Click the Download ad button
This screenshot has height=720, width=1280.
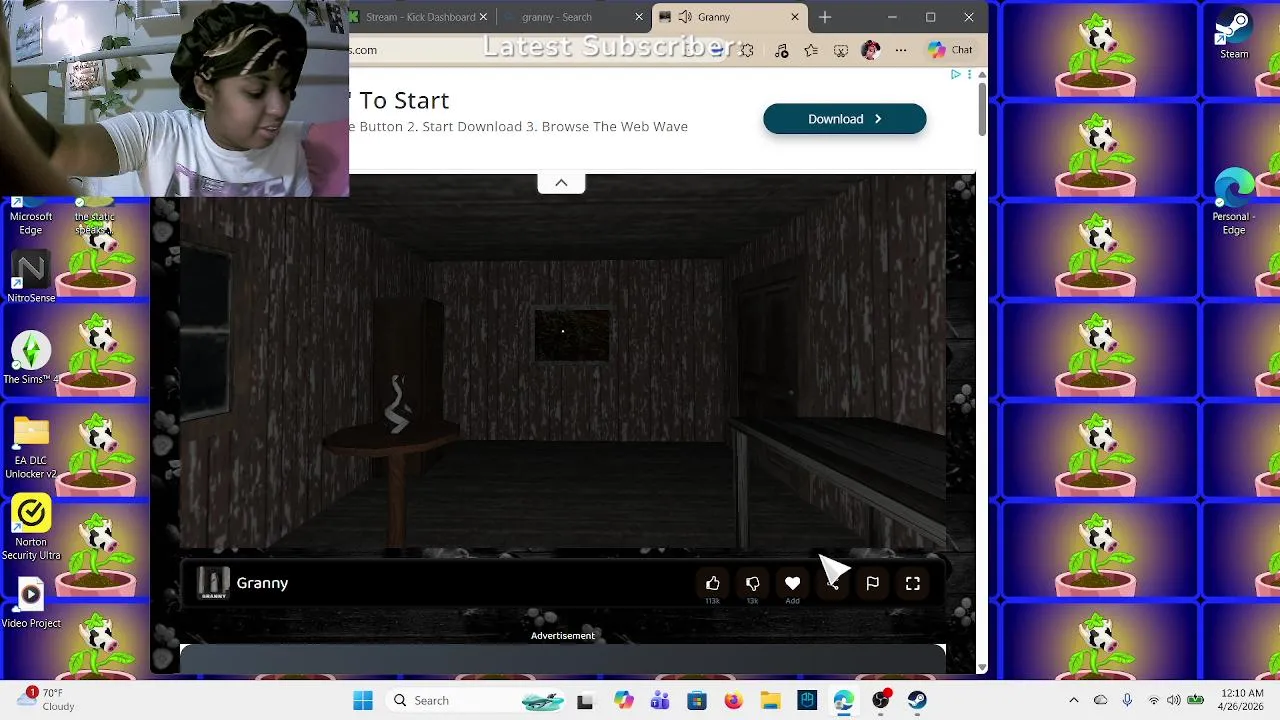point(844,119)
